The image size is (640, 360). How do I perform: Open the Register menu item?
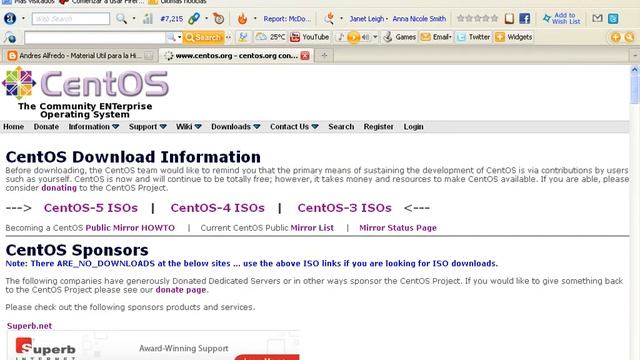378,127
